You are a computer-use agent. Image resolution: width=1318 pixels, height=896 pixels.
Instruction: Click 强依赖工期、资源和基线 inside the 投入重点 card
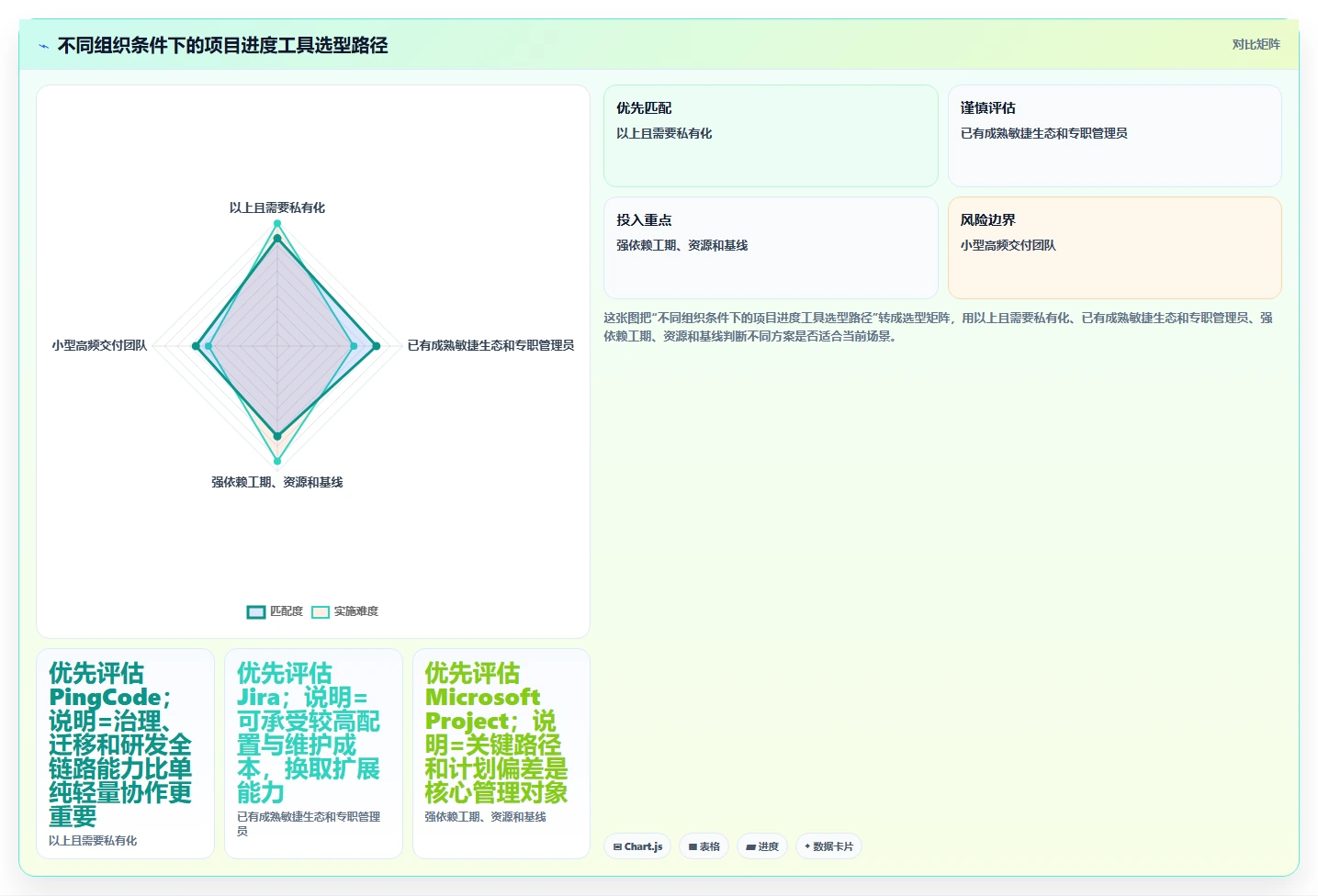click(x=682, y=245)
